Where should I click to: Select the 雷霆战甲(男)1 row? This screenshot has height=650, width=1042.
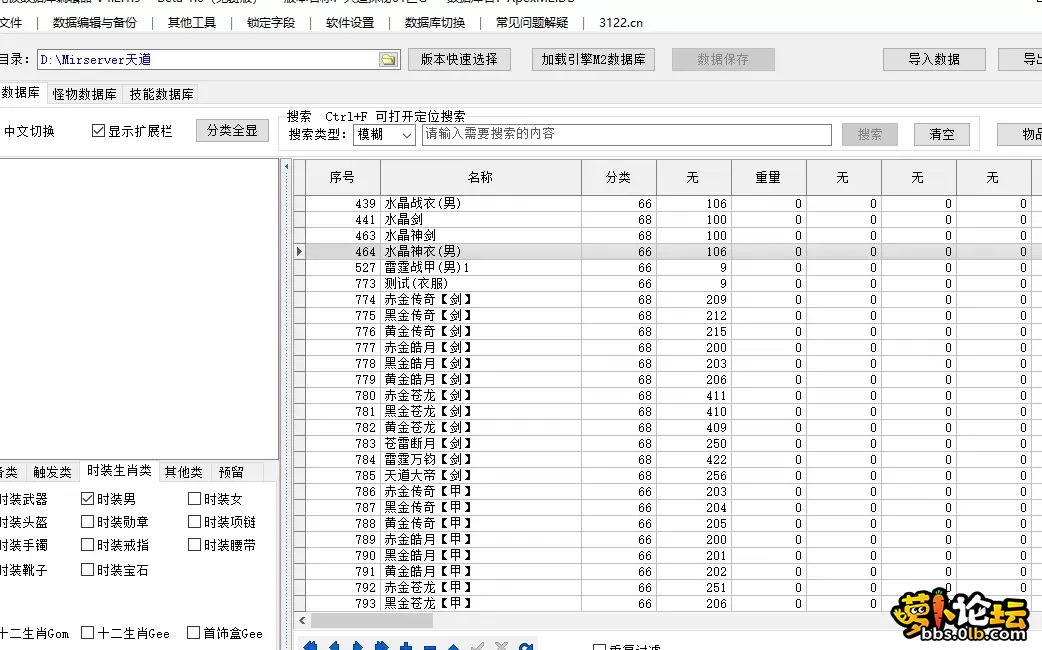click(668, 267)
